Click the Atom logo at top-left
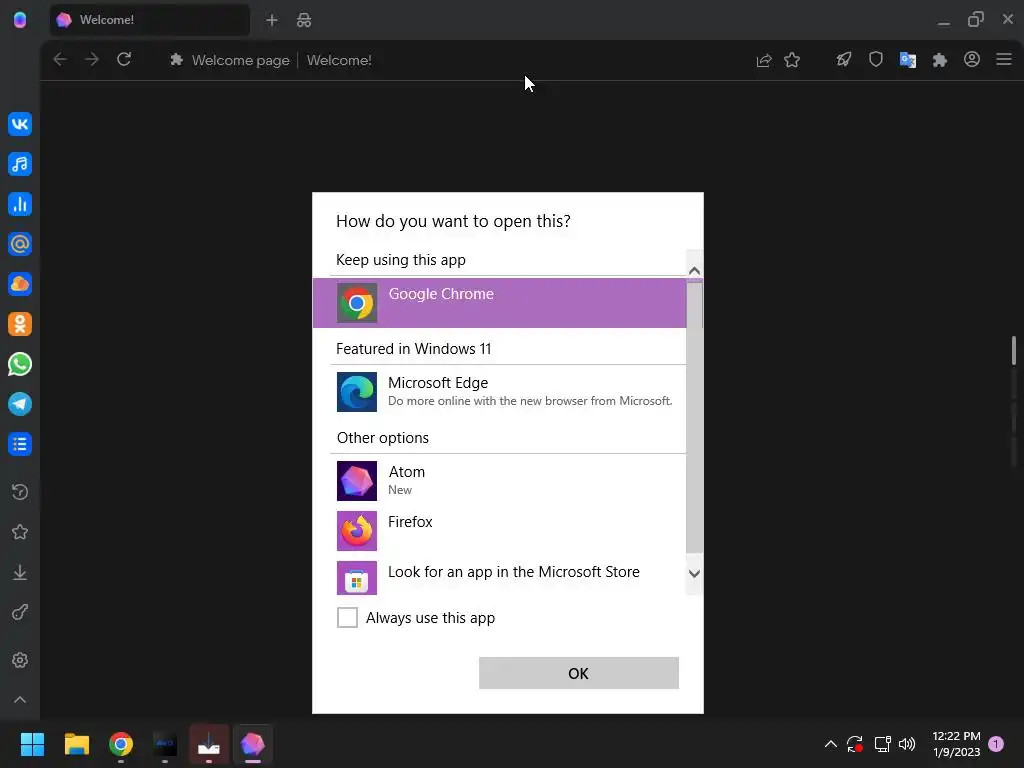Viewport: 1024px width, 768px height. (20, 20)
